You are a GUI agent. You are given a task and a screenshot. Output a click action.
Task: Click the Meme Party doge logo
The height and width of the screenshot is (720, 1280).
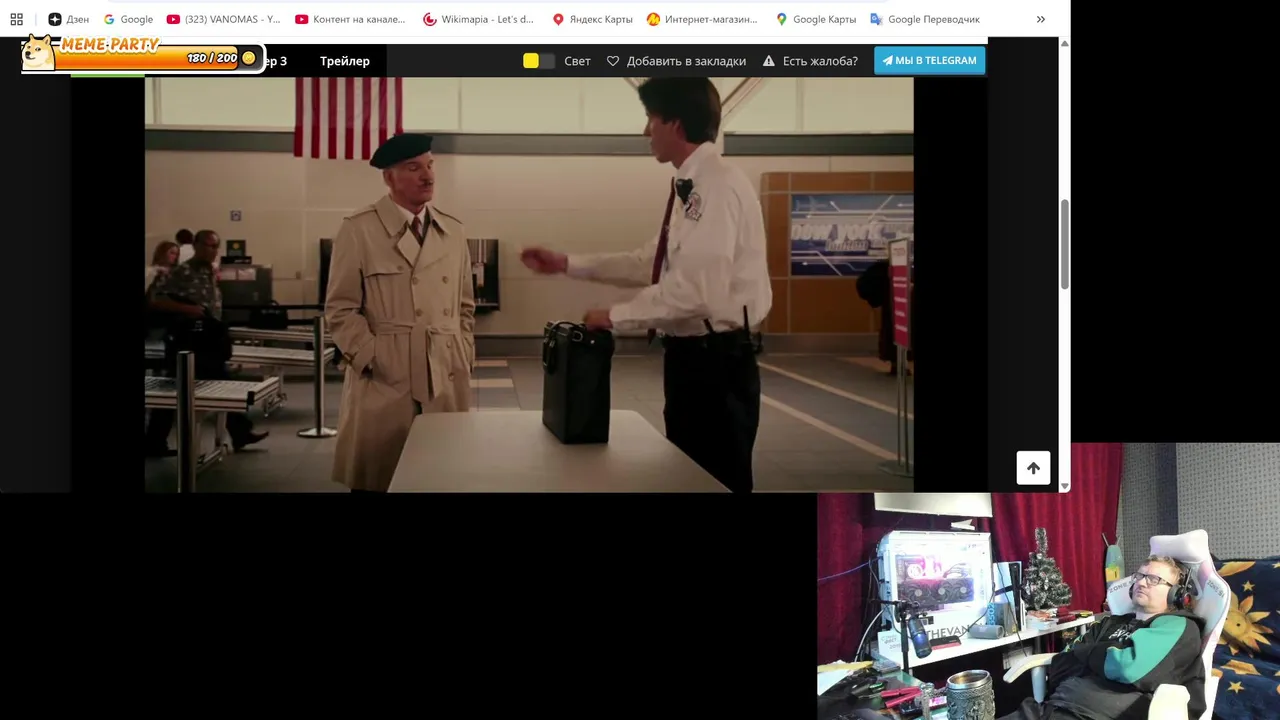38,52
